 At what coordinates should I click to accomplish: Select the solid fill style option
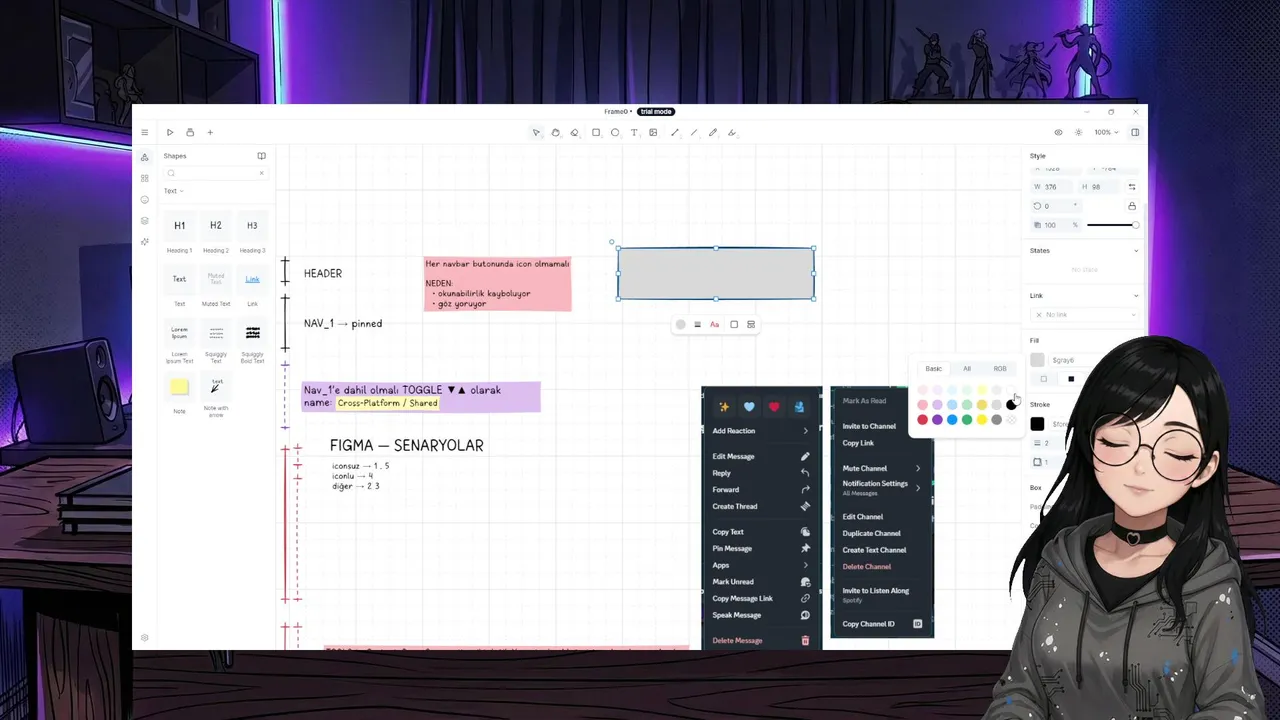click(x=1071, y=379)
